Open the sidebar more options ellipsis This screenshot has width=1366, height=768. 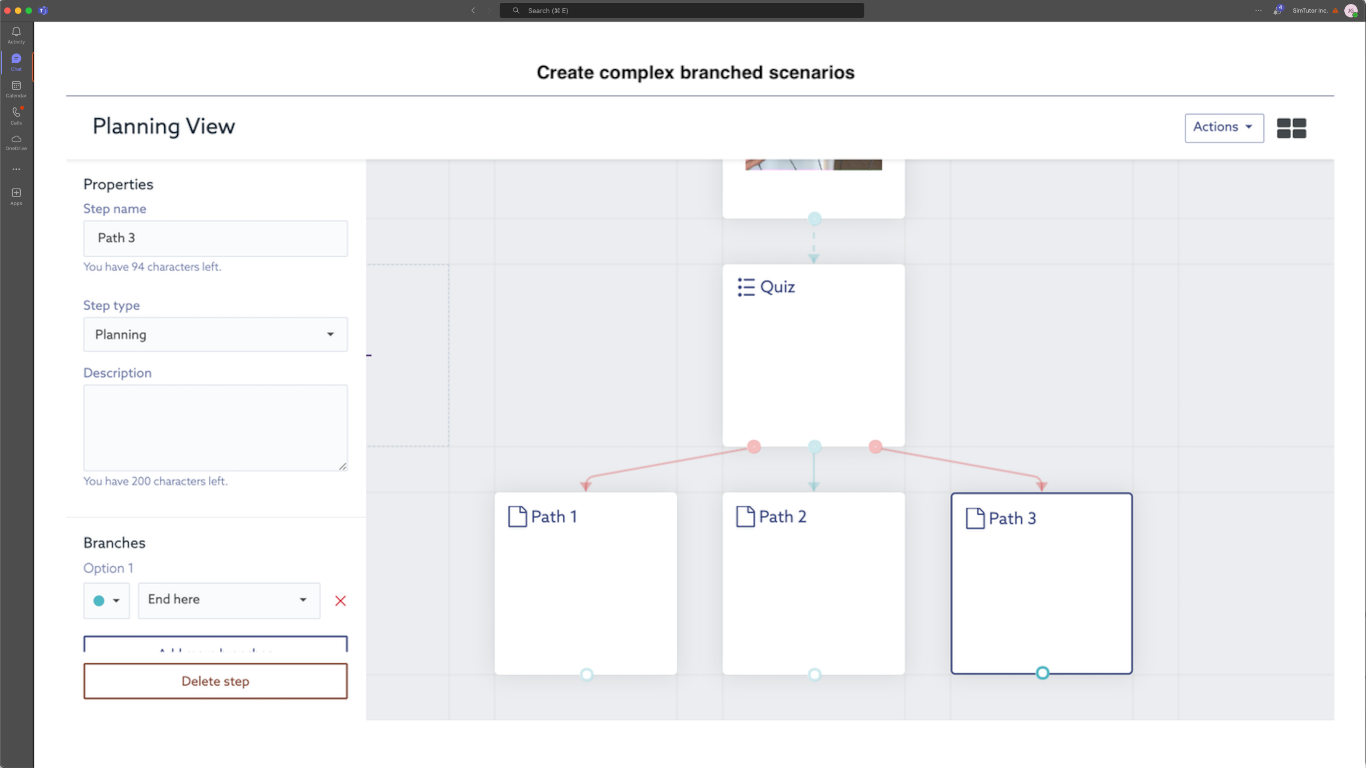coord(16,169)
